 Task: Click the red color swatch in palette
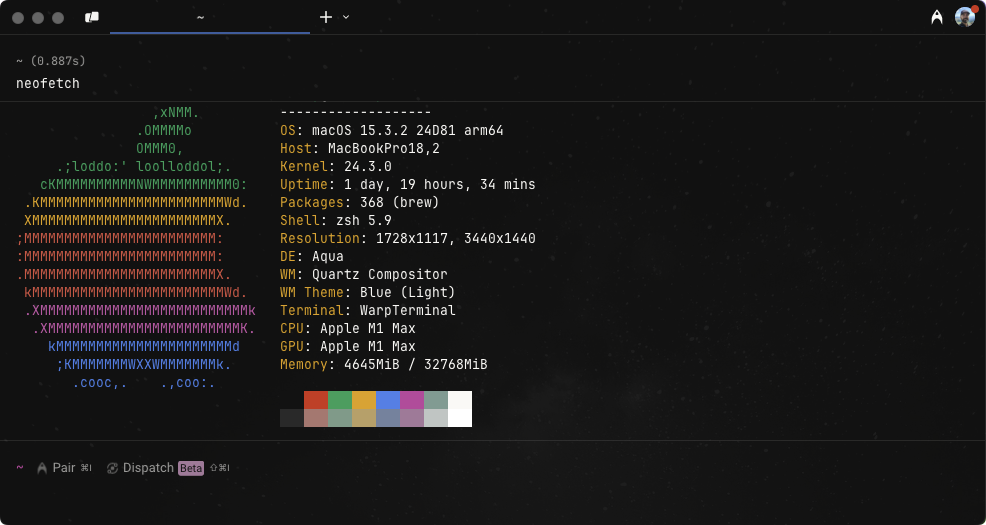[x=316, y=400]
